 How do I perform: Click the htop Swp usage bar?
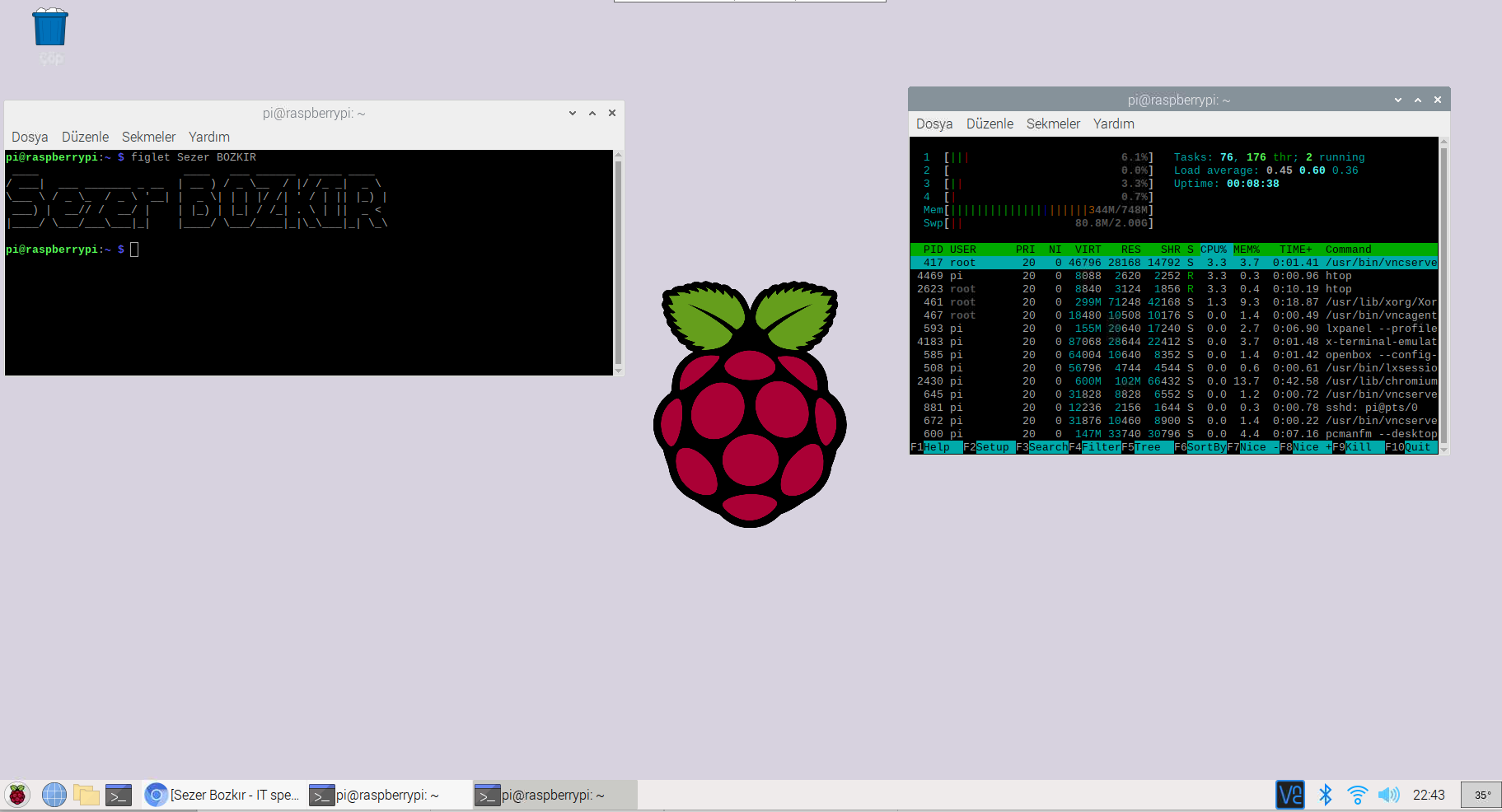pyautogui.click(x=1038, y=223)
